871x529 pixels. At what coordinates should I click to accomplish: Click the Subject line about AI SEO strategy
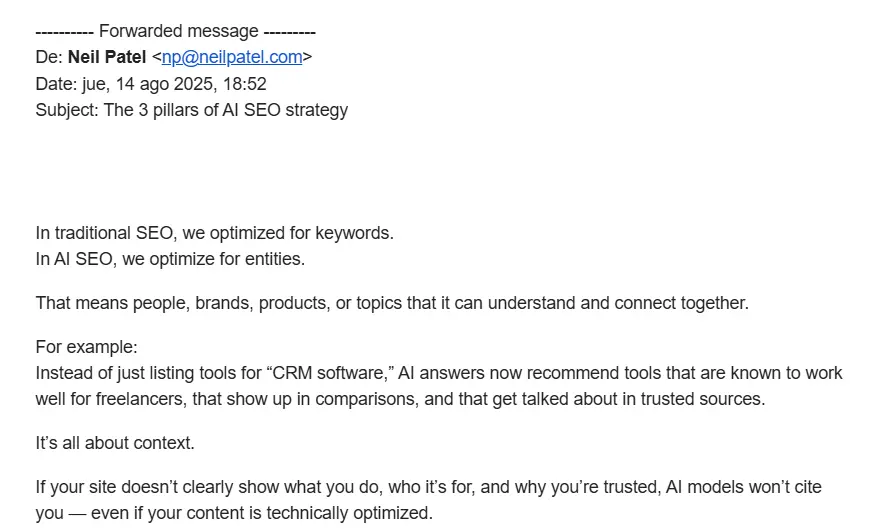192,110
